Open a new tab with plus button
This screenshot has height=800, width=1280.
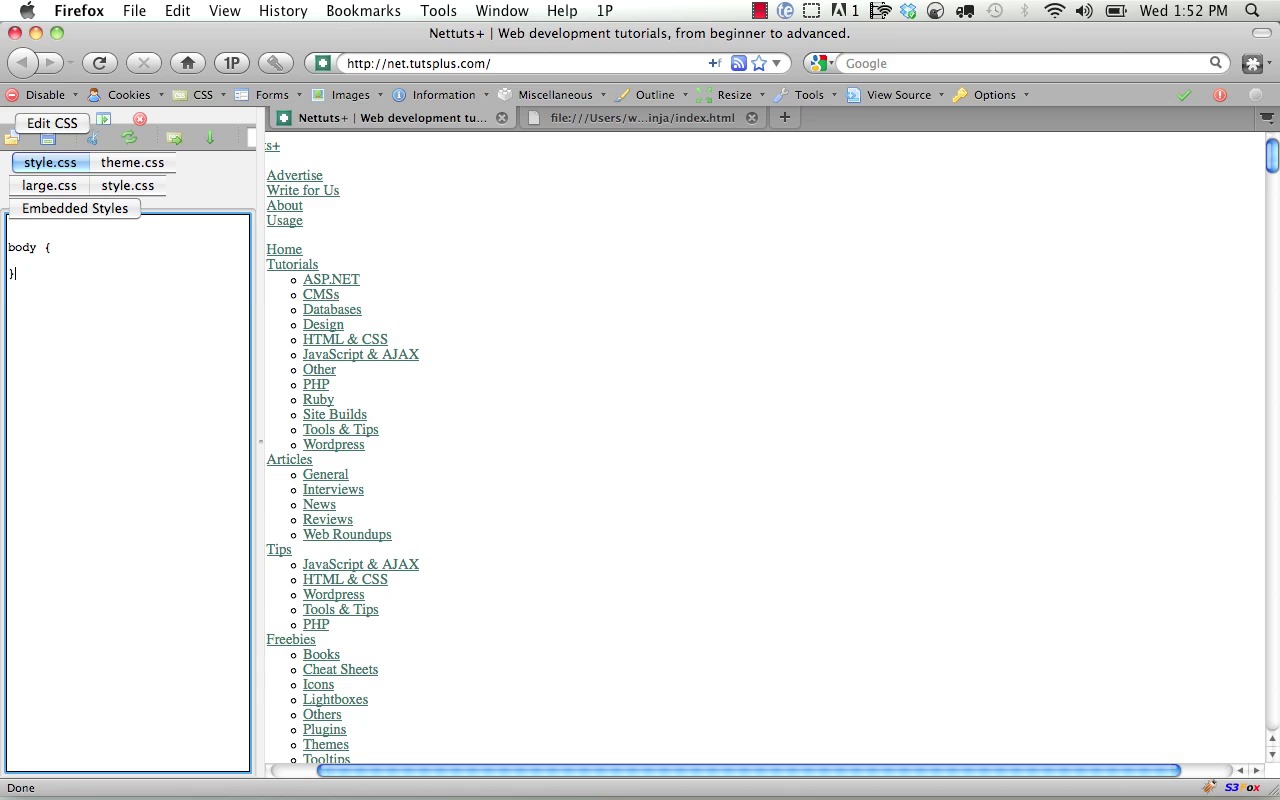point(785,117)
